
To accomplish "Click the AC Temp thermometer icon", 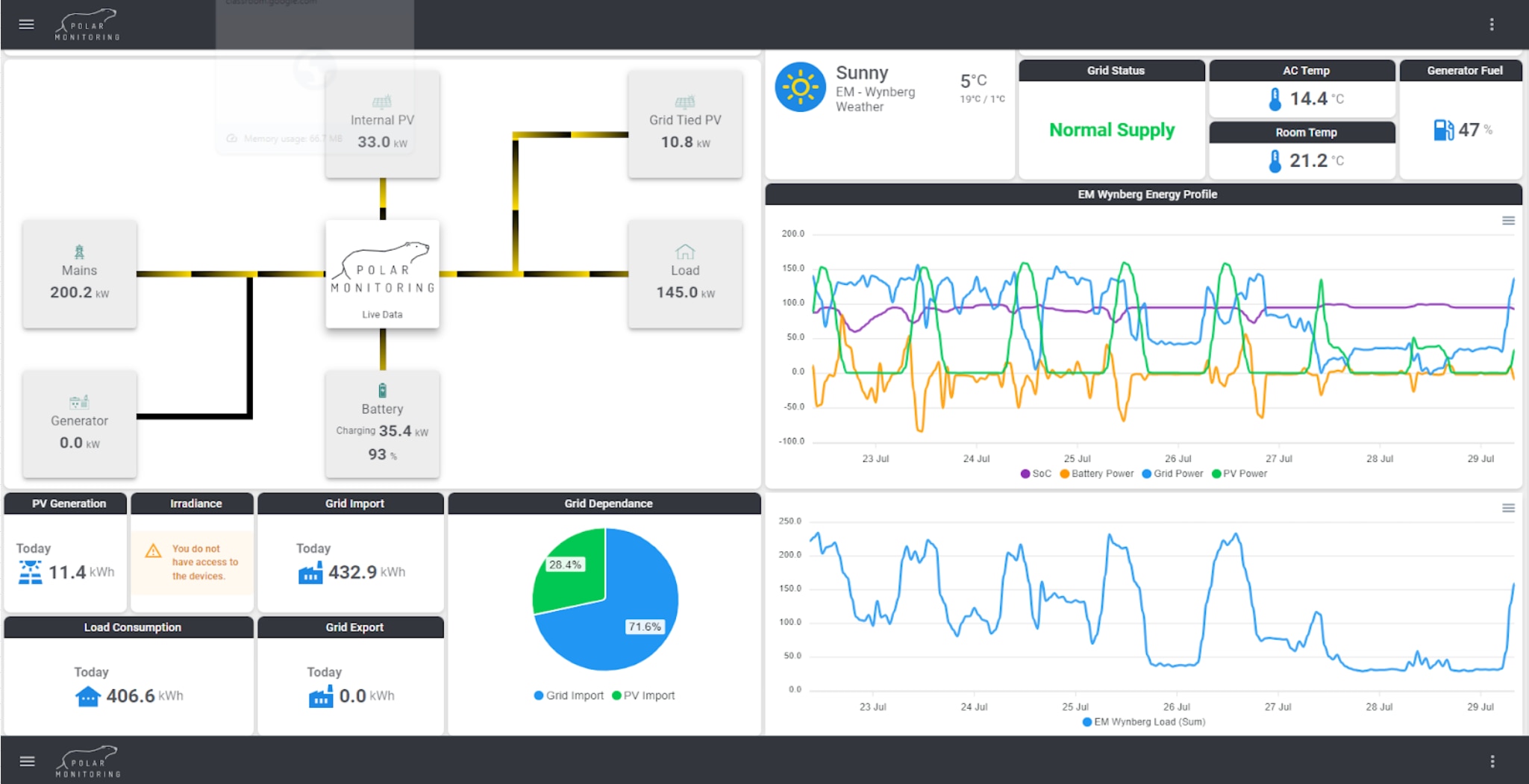I will coord(1275,98).
